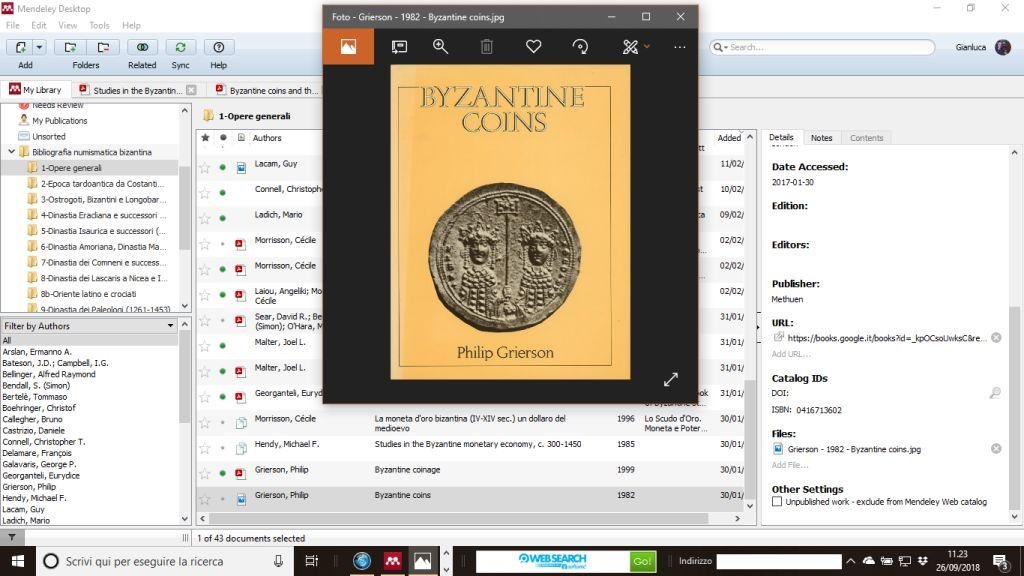Remove attached file with its X icon
The image size is (1024, 576).
point(996,449)
